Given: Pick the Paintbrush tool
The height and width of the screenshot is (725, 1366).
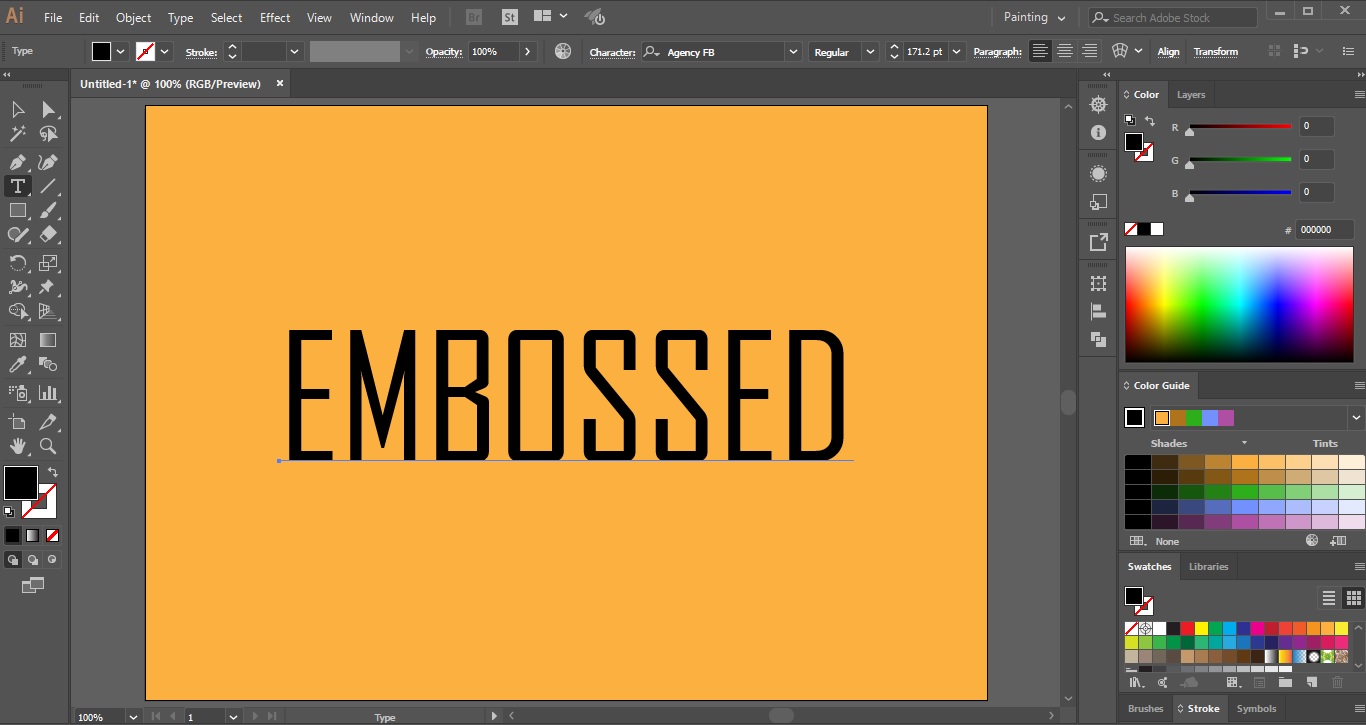Looking at the screenshot, I should tap(48, 210).
